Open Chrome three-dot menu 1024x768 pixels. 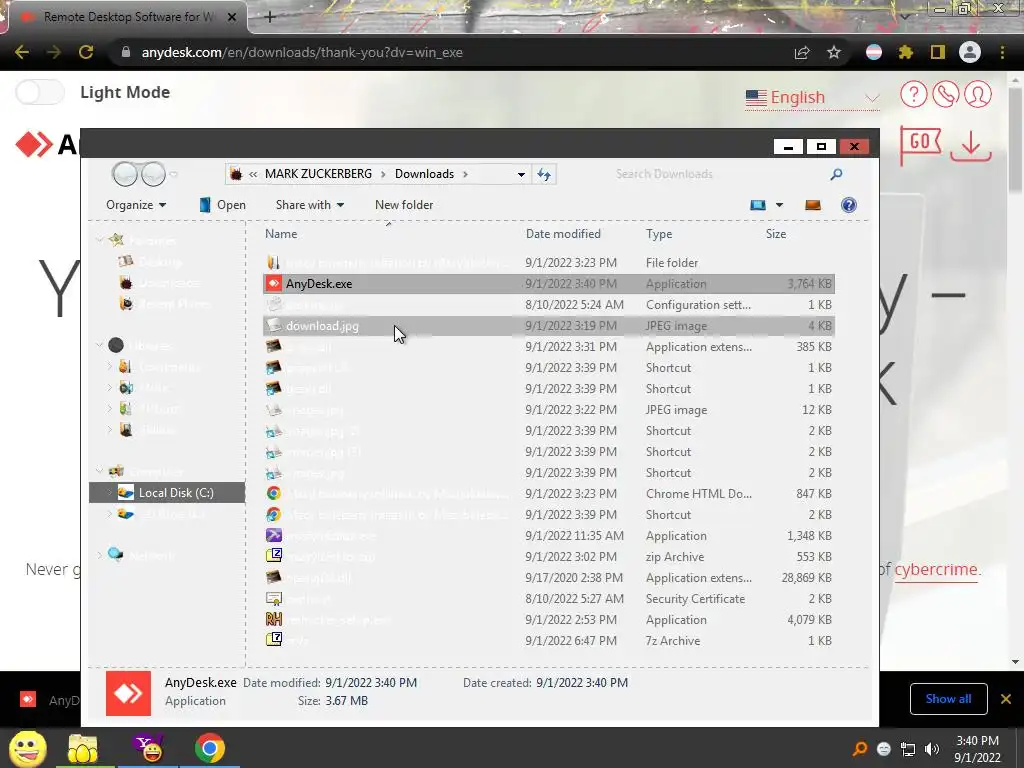[1002, 52]
